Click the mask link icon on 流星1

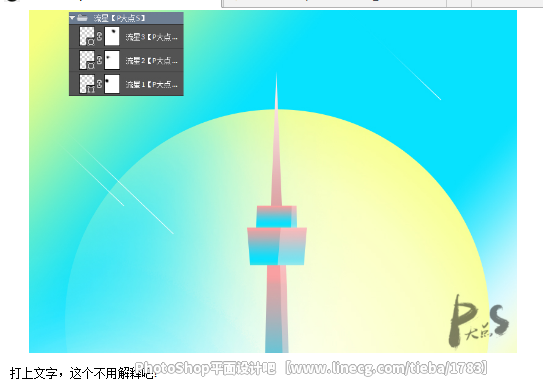99,84
